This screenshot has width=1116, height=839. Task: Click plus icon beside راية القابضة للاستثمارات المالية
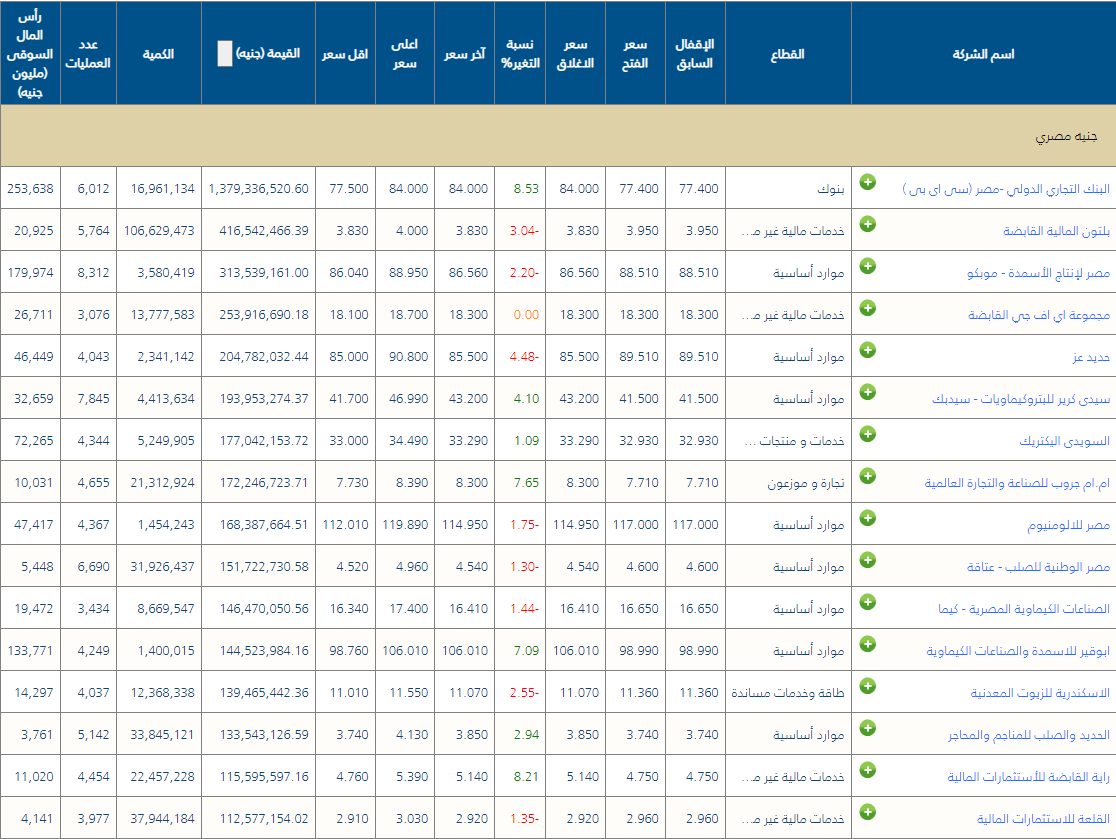pyautogui.click(x=868, y=770)
